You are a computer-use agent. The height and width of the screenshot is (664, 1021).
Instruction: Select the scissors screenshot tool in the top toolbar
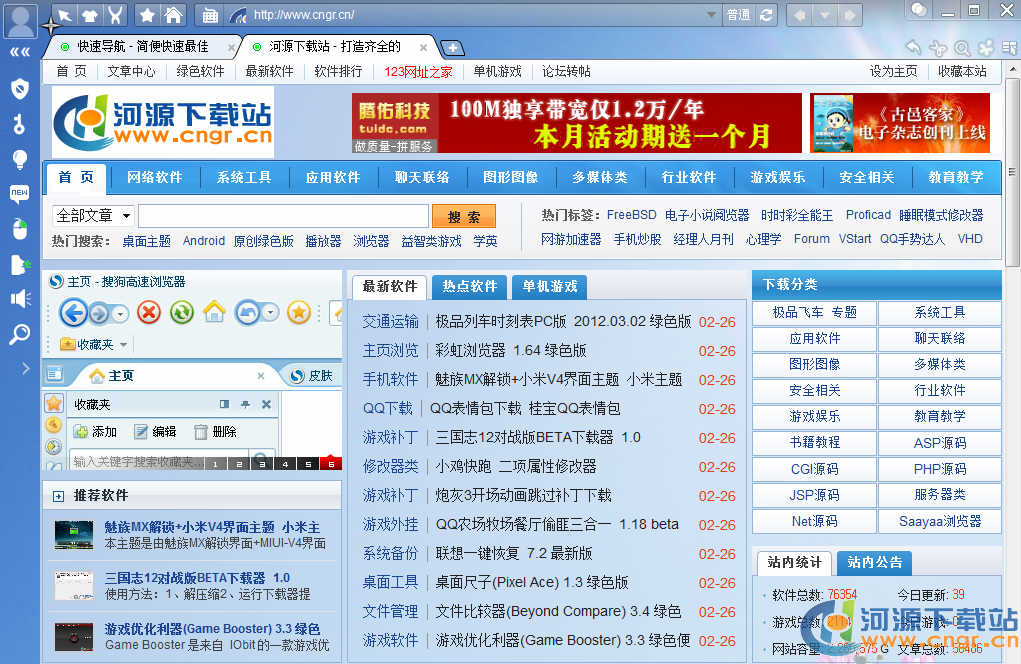[x=116, y=15]
